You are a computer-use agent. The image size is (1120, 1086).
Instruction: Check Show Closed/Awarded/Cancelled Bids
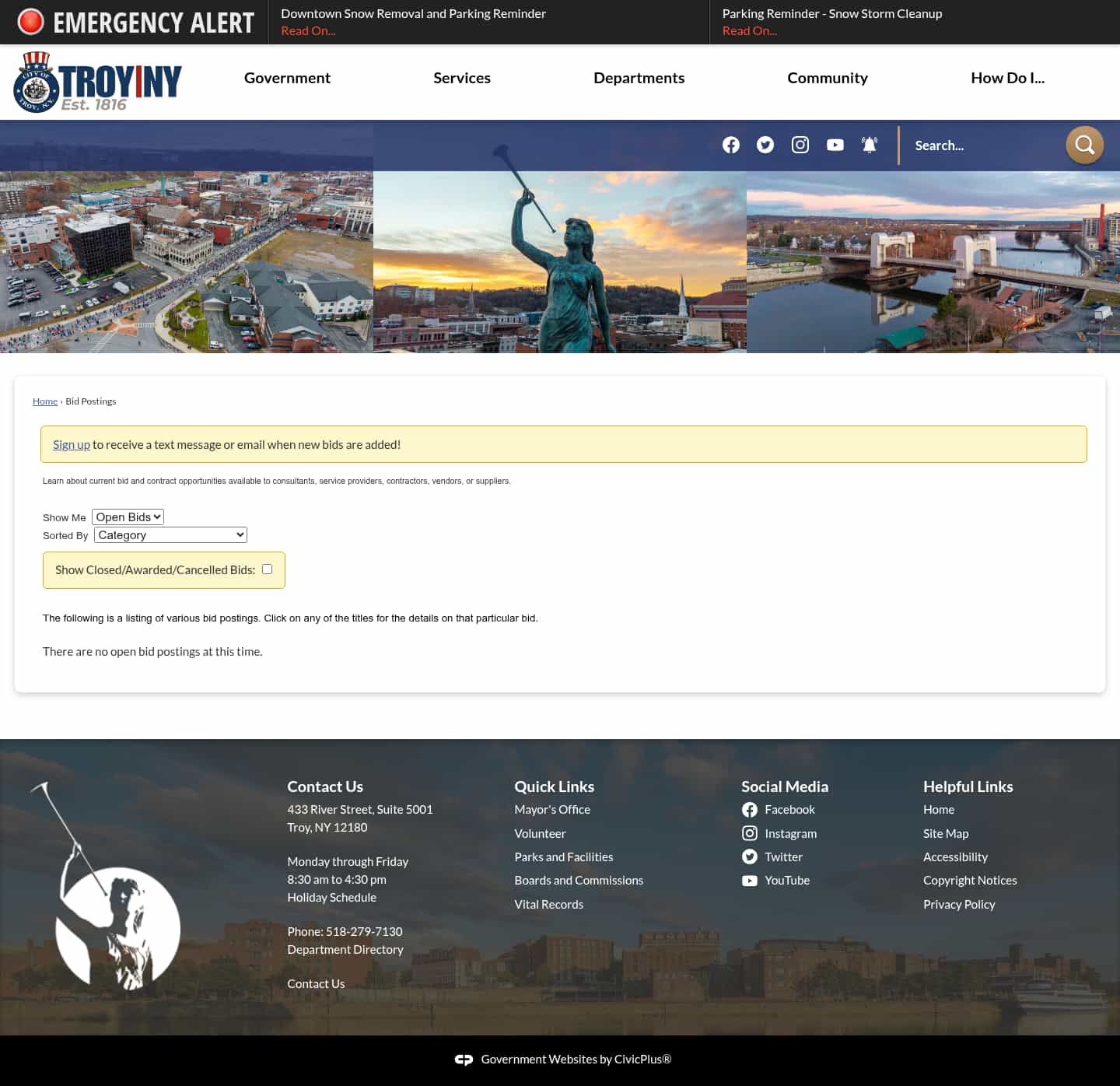pos(267,569)
